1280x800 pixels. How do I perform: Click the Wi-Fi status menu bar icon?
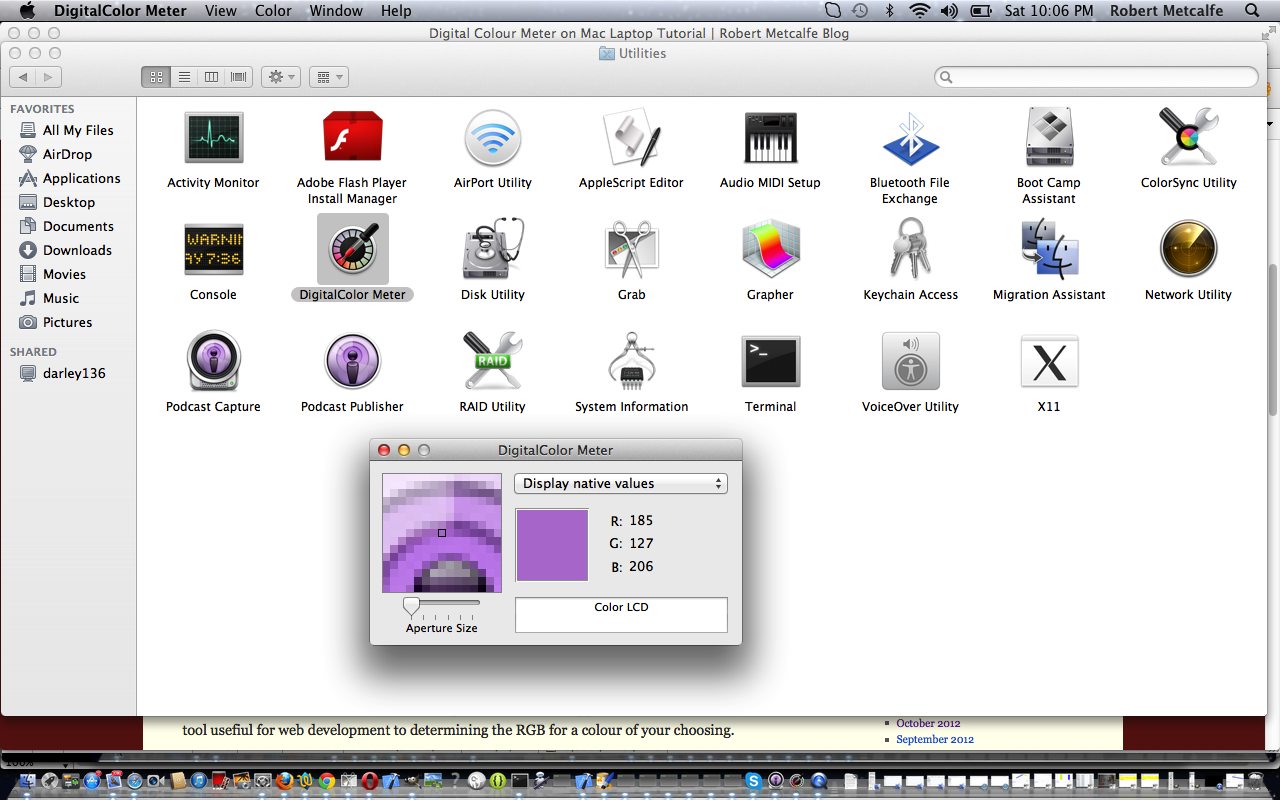[919, 11]
